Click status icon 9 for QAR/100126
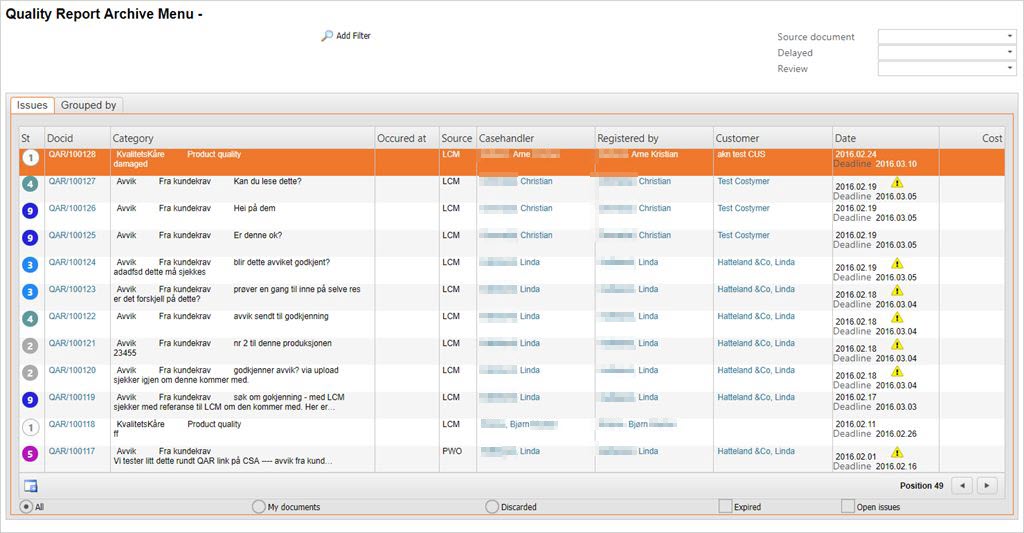The height and width of the screenshot is (533, 1024). tap(30, 211)
